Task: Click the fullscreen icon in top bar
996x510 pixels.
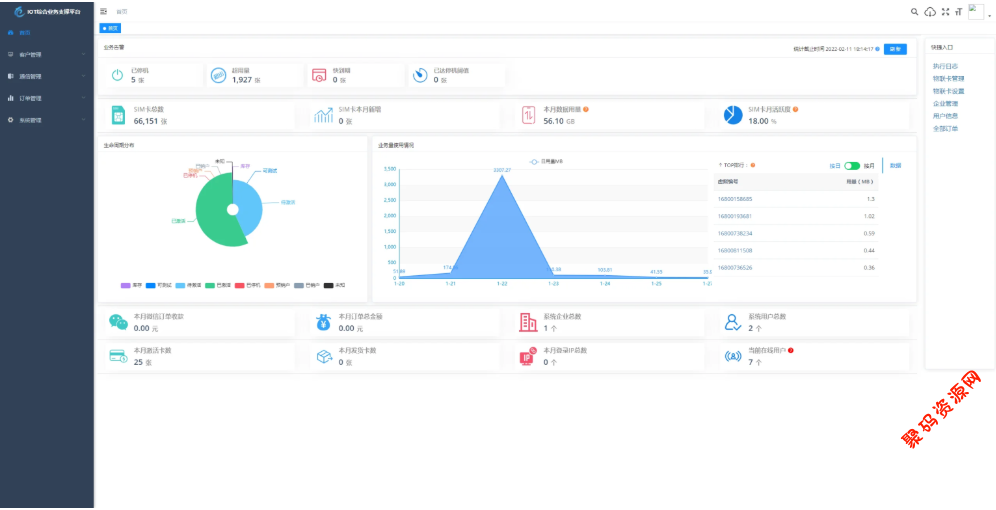Action: coord(945,11)
